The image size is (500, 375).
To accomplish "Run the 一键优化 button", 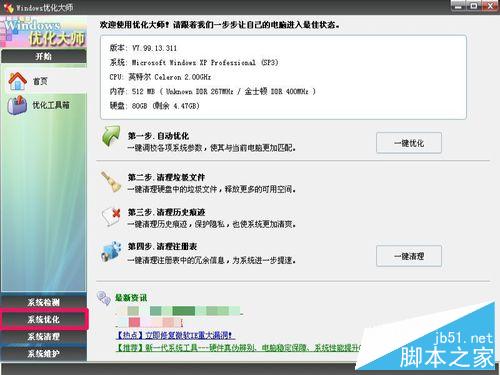I will coord(409,143).
